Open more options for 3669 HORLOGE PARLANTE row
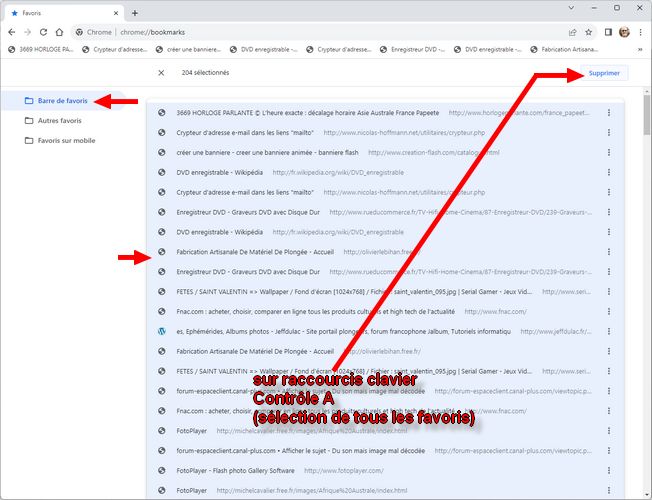652x500 pixels. tap(609, 113)
